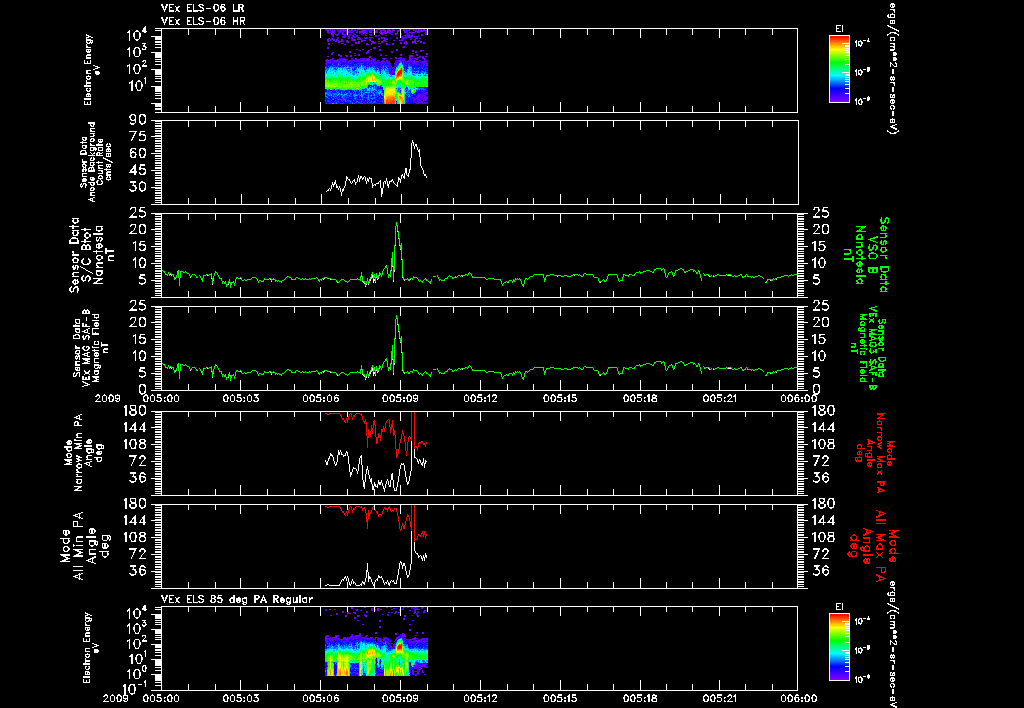Select the 'VEx ELS 85 deg PA Regular' label
1024x708 pixels.
coord(237,599)
